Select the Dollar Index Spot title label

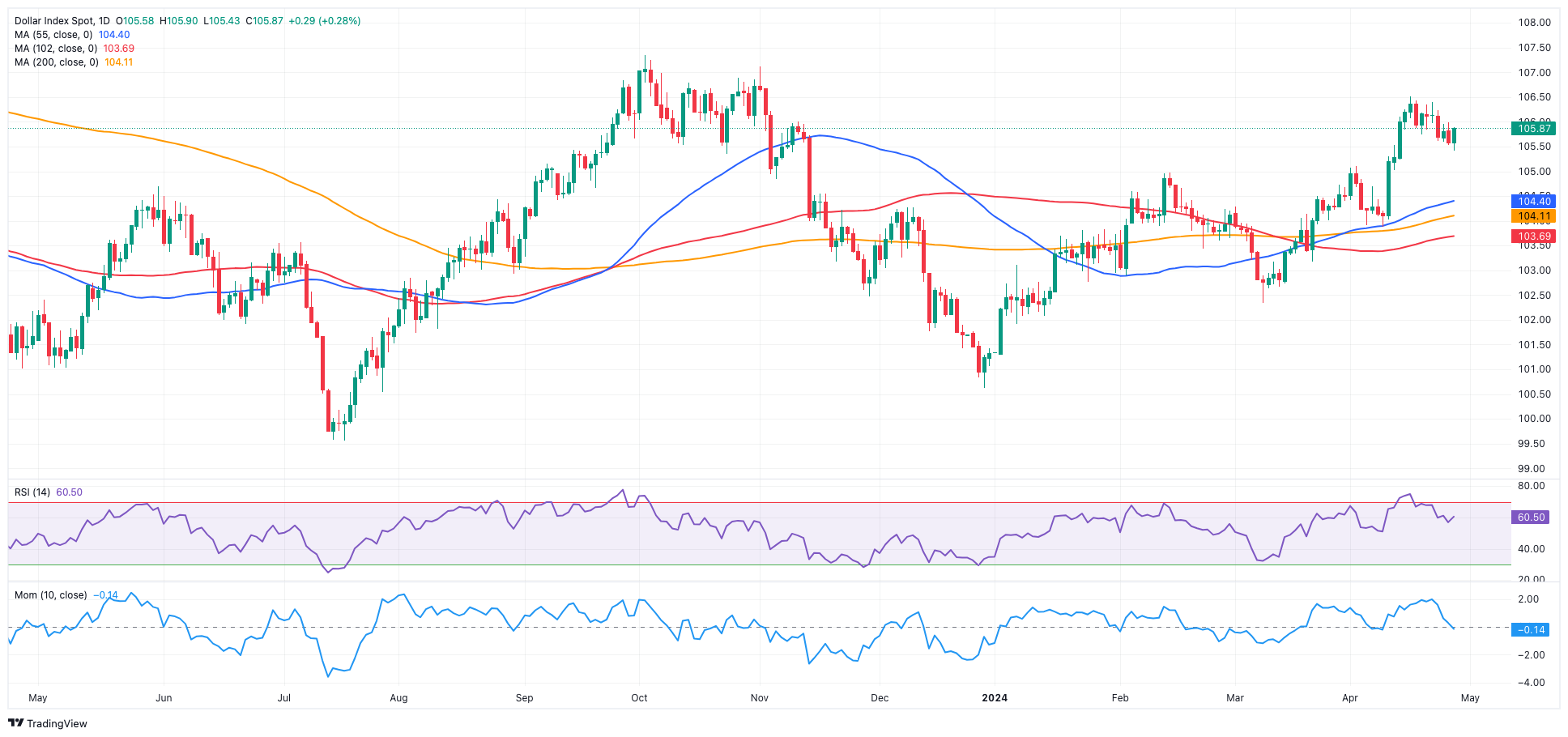click(x=55, y=21)
